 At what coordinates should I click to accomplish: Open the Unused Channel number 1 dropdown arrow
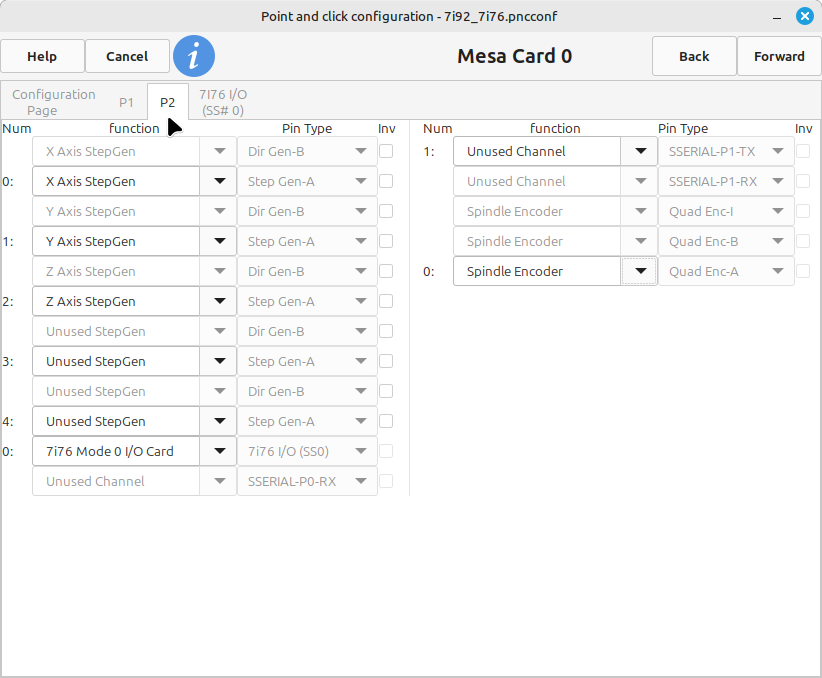point(639,151)
